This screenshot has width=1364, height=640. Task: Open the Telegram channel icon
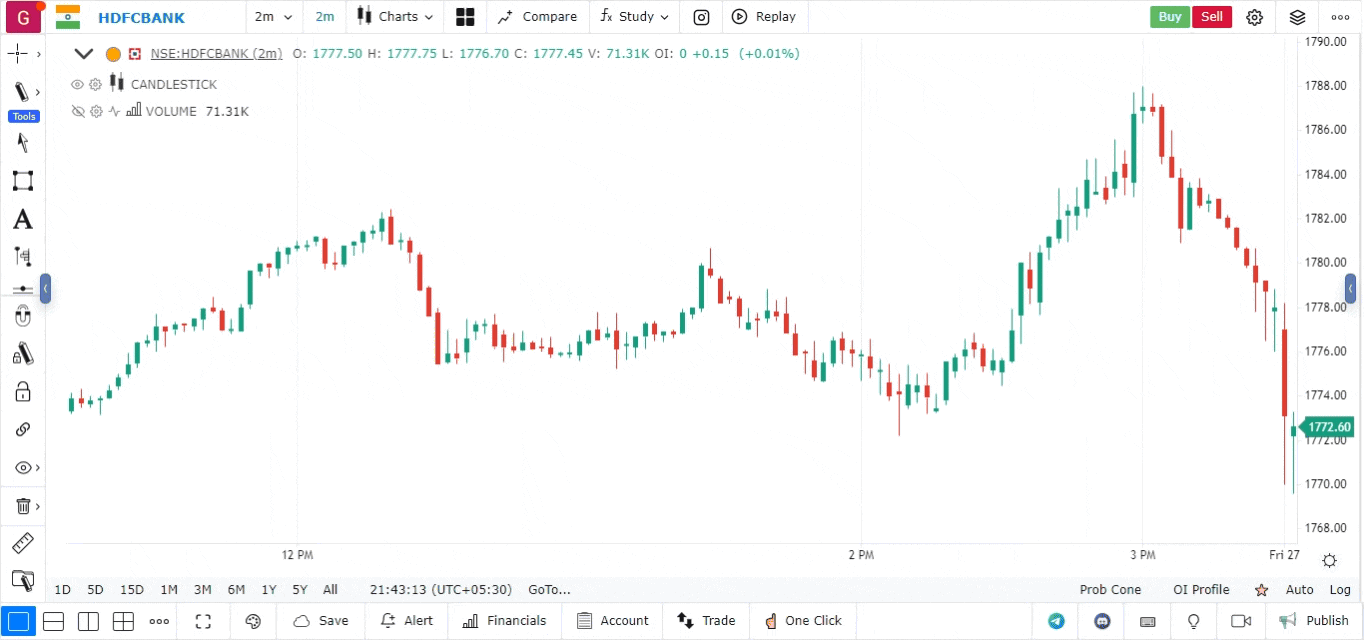click(1056, 621)
